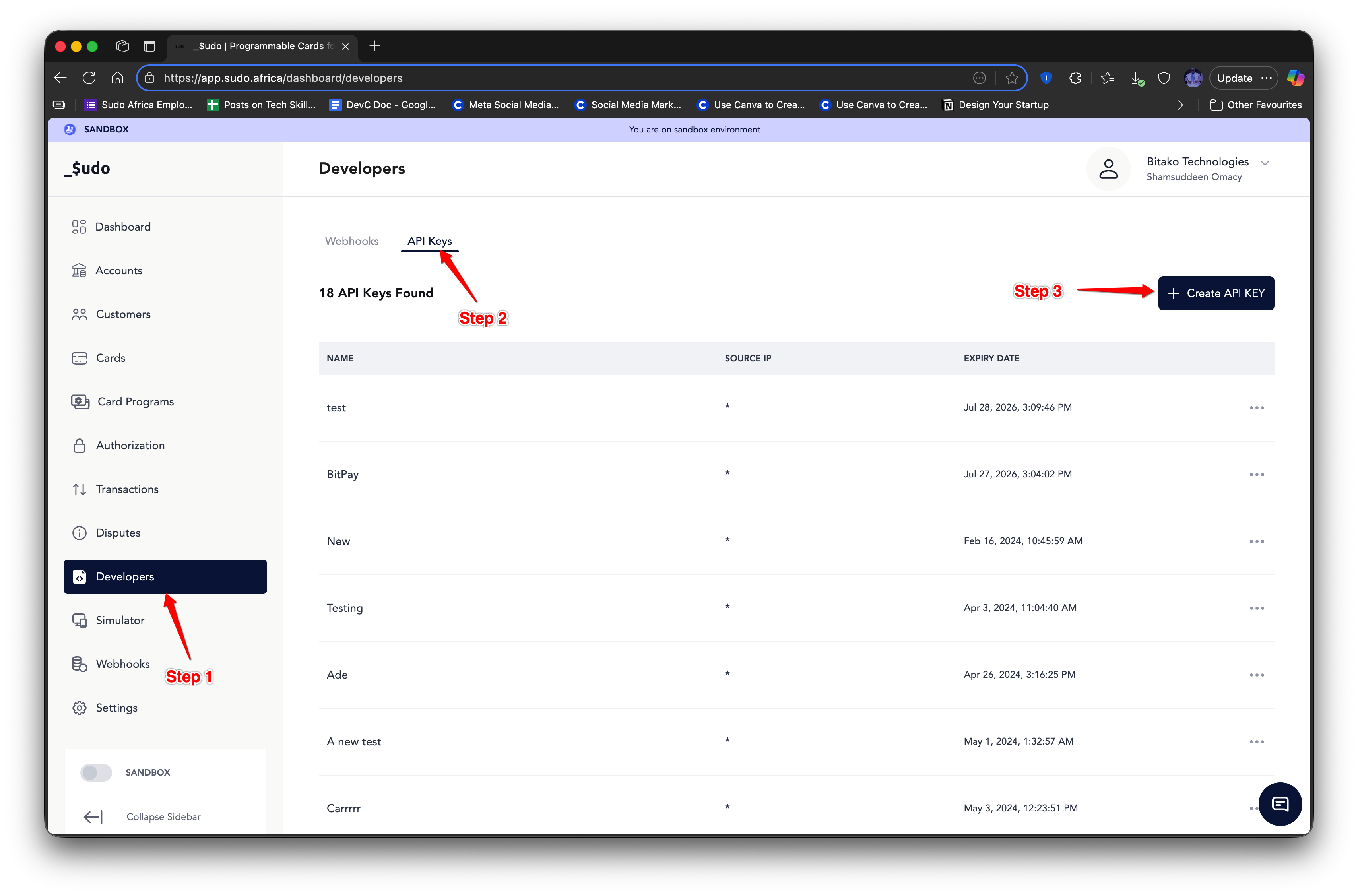Expand the Bitako Technologies account dropdown
The image size is (1358, 896).
1265,163
